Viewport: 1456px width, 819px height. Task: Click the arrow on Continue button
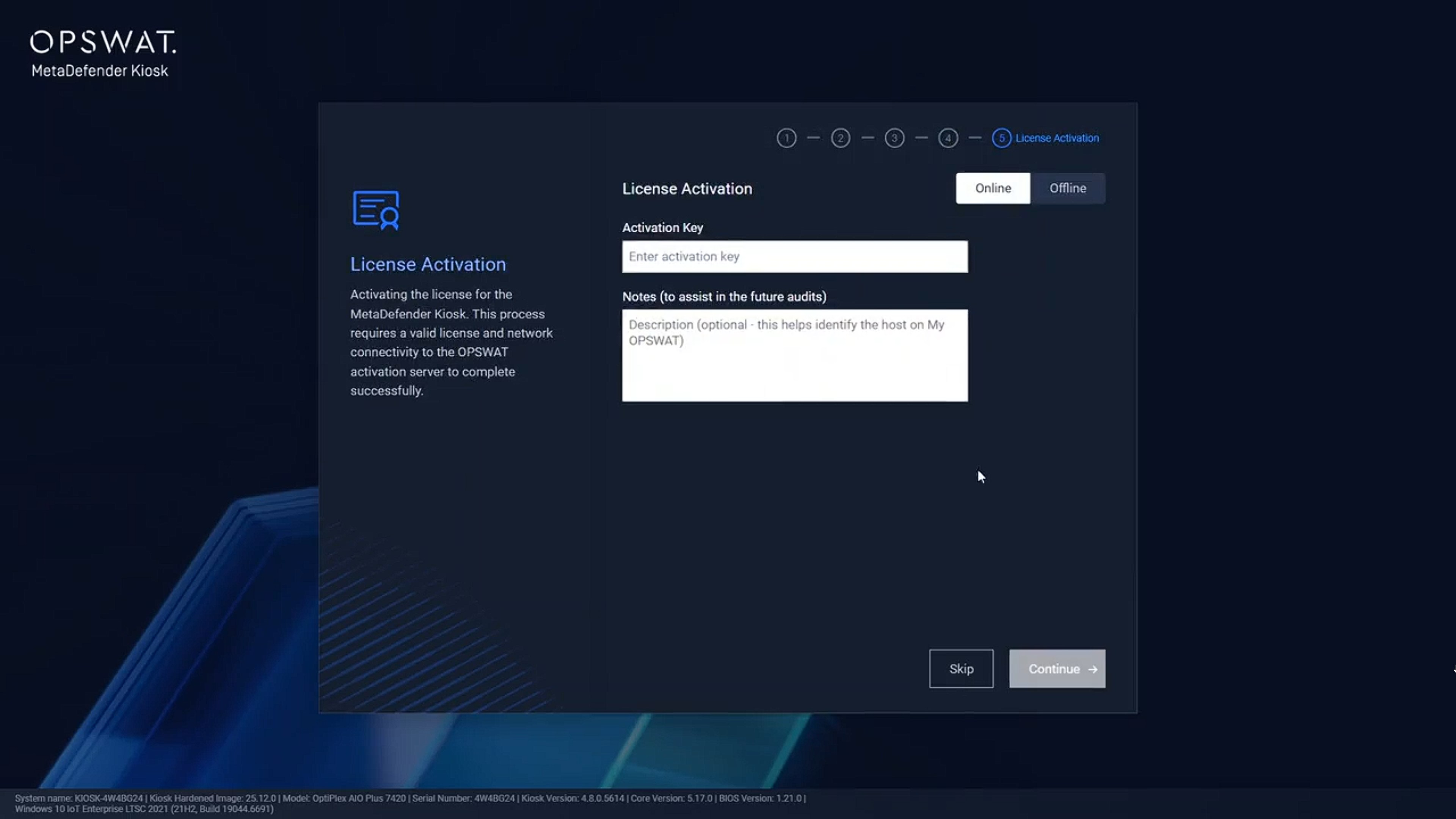(x=1092, y=669)
